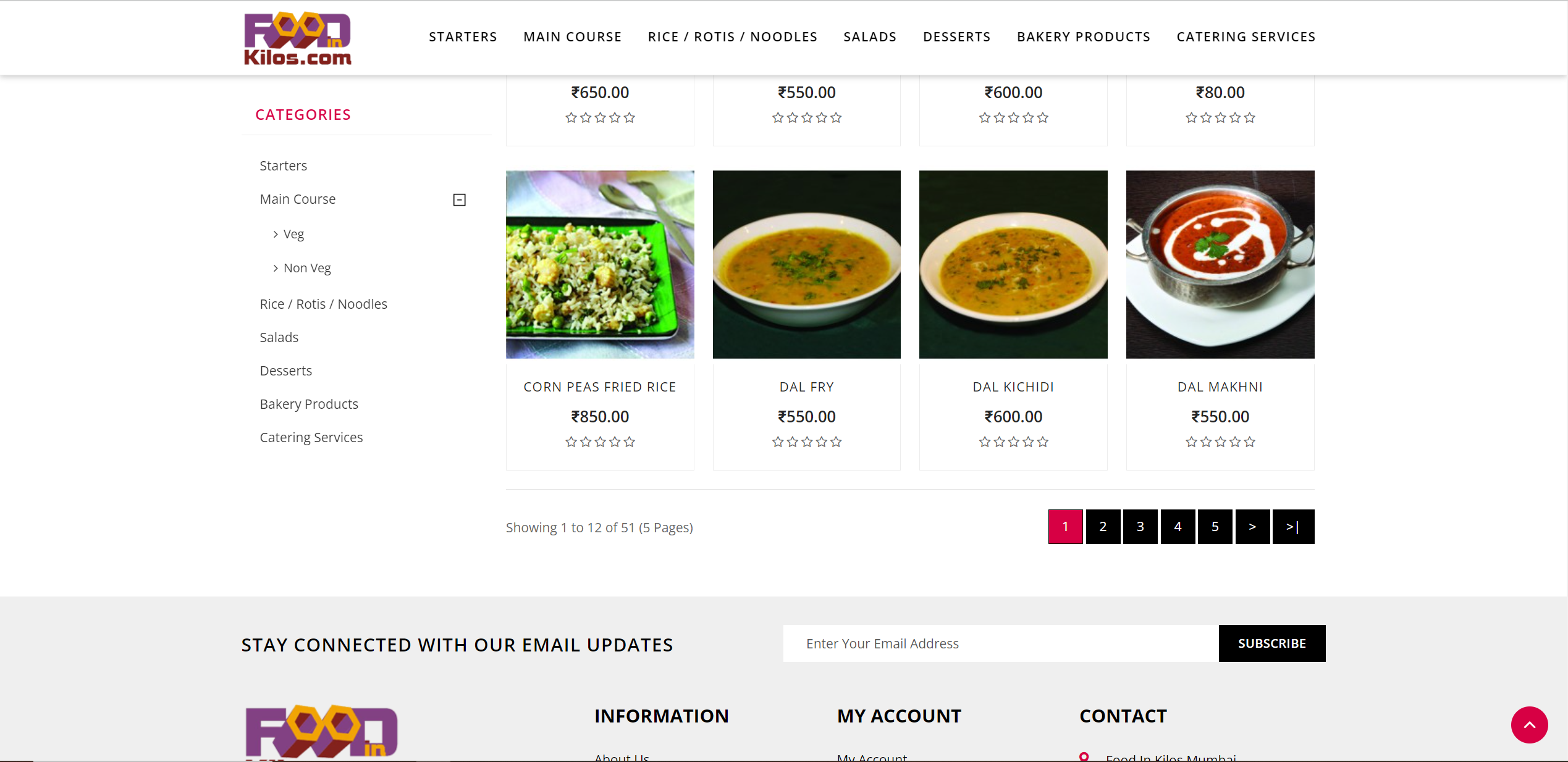Open Catering Services in top navigation
Image resolution: width=1568 pixels, height=762 pixels.
(1246, 37)
